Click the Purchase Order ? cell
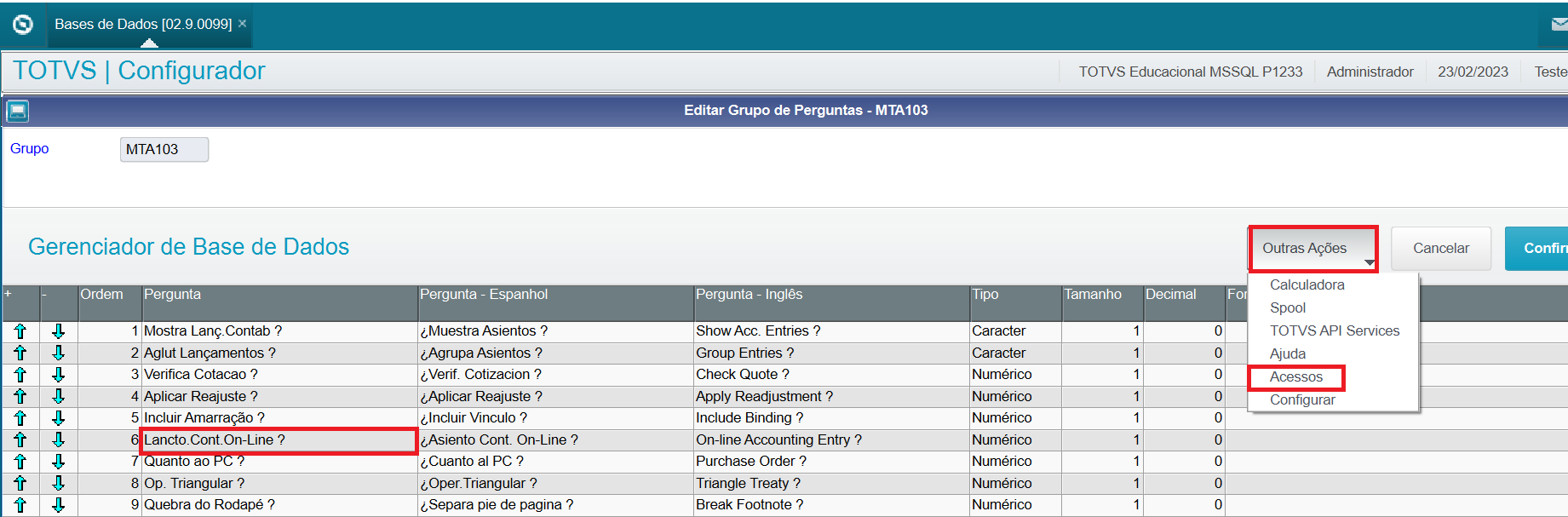Image resolution: width=1568 pixels, height=517 pixels. 831,462
